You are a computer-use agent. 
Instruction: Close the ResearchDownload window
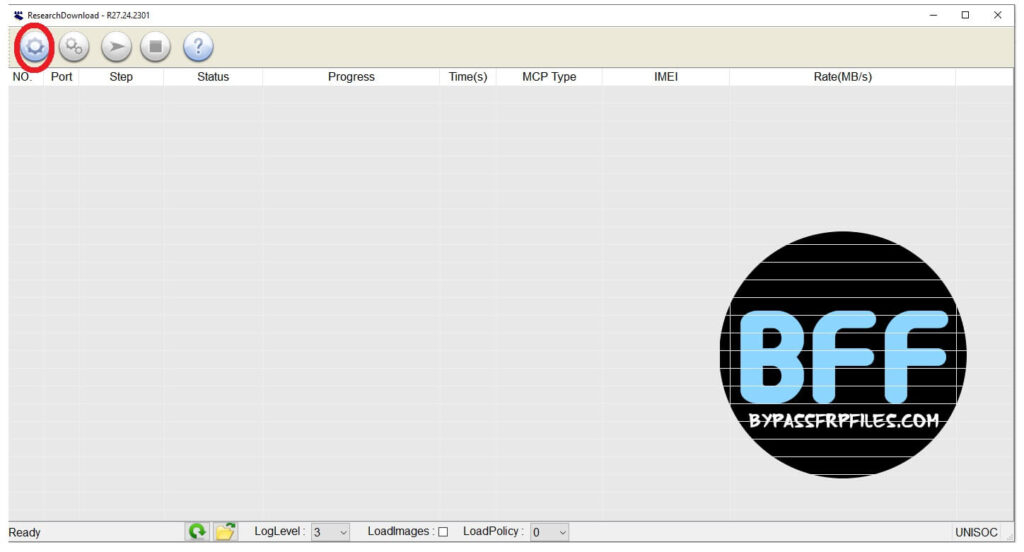[x=997, y=15]
